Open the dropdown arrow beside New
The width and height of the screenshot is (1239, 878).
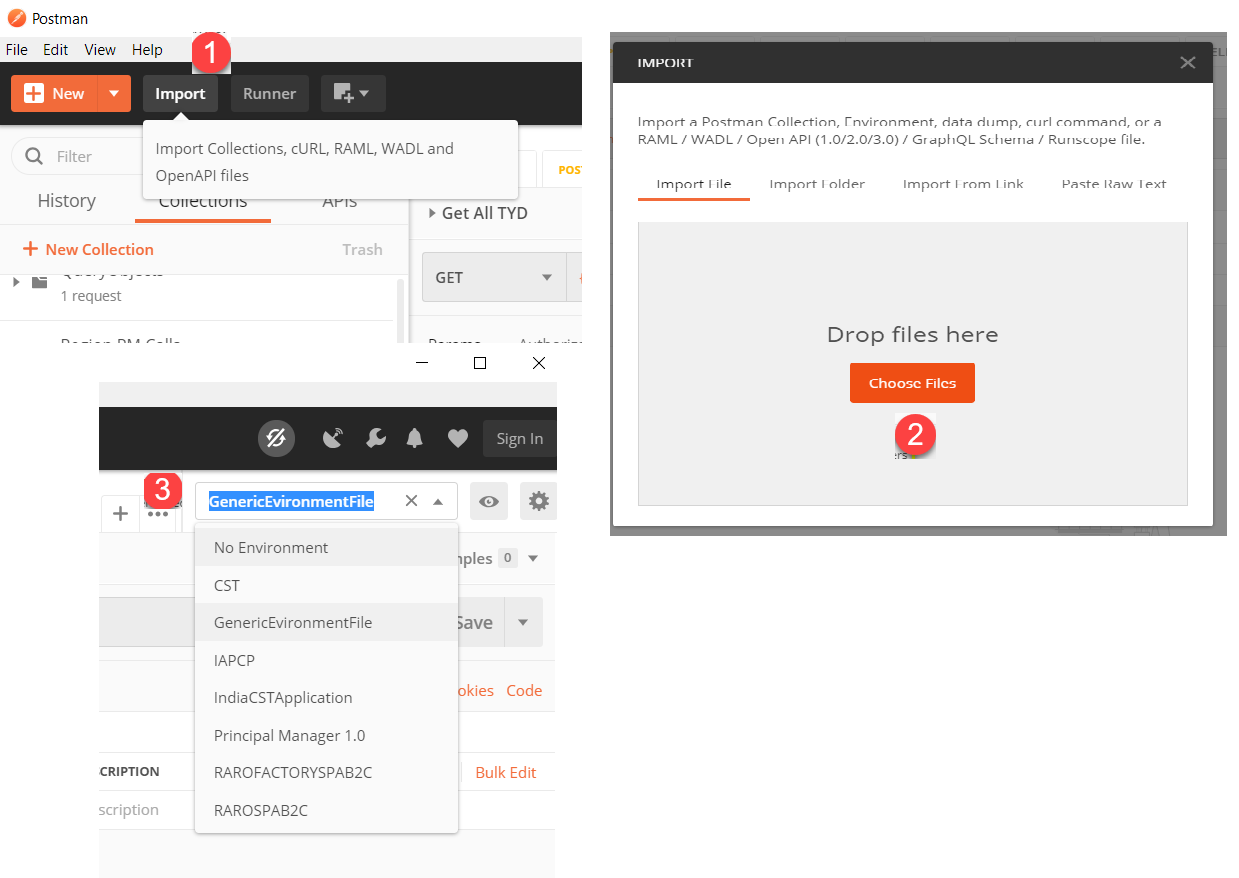(x=114, y=94)
